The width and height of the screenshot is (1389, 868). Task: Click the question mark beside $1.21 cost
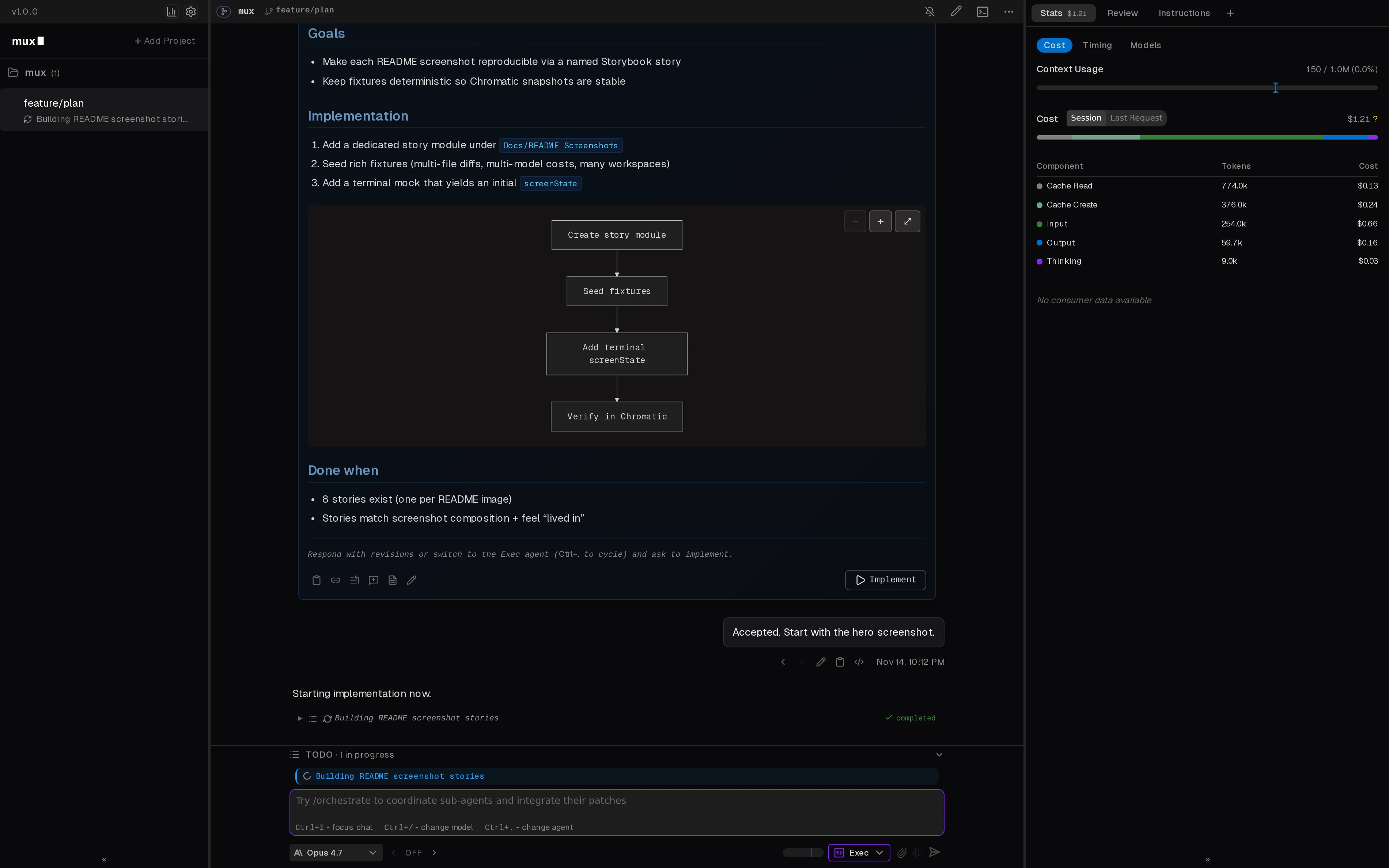[x=1375, y=119]
